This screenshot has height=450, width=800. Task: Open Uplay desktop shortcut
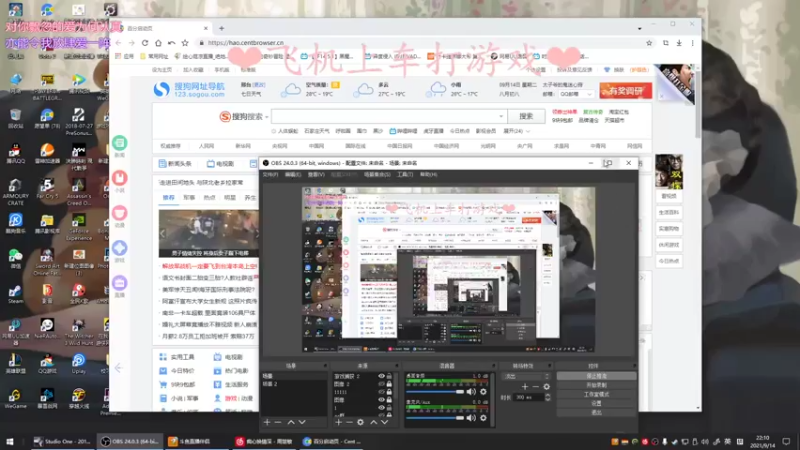(x=78, y=363)
